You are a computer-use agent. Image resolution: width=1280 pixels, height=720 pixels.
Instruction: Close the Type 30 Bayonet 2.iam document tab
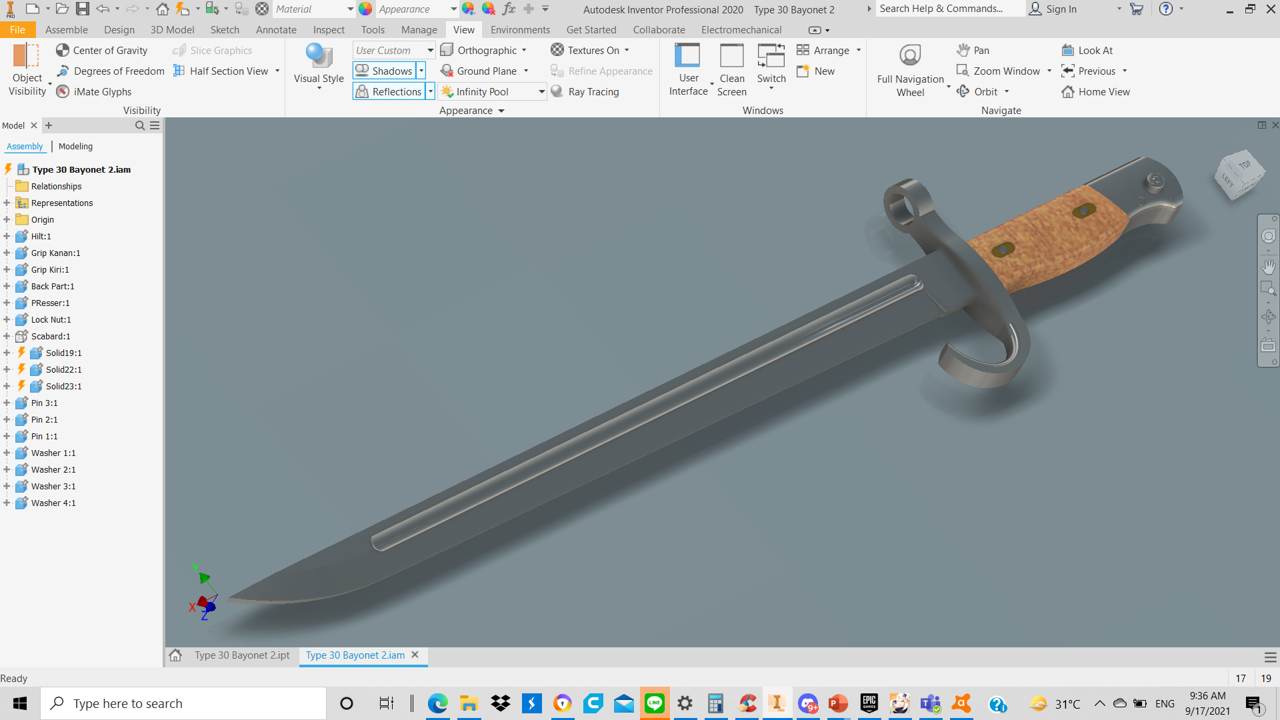click(x=415, y=656)
